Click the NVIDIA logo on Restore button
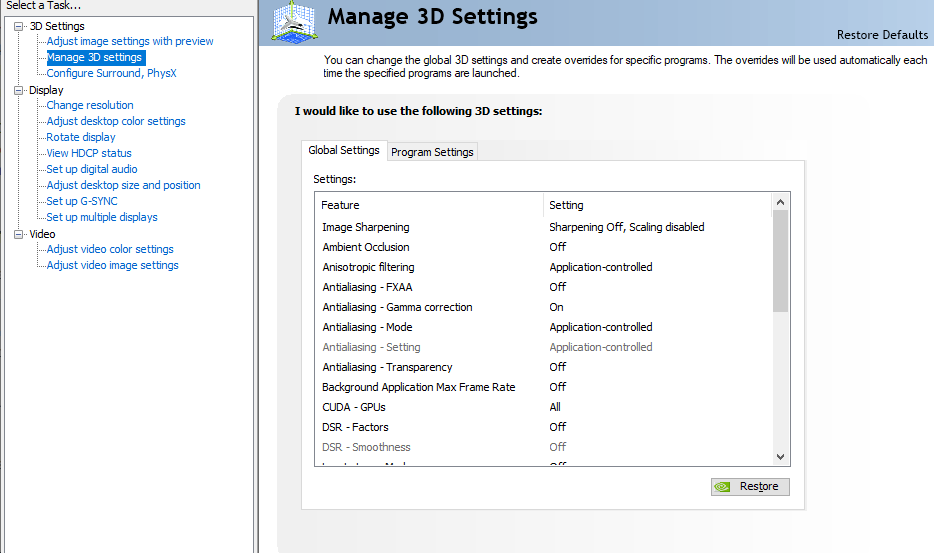Screen dimensions: 934x553 [724, 487]
